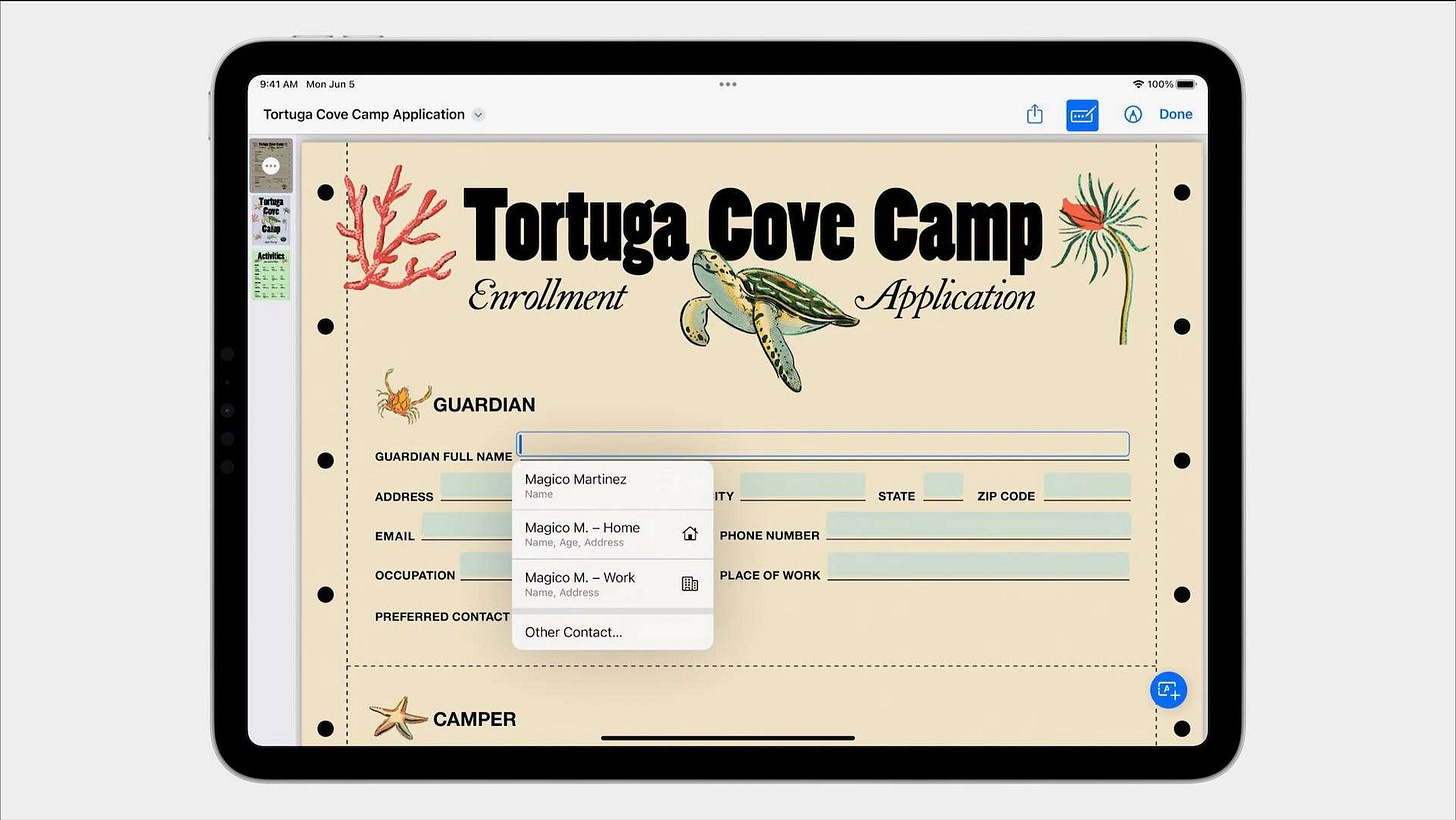This screenshot has height=820, width=1456.
Task: Tap the City input field
Action: [803, 486]
